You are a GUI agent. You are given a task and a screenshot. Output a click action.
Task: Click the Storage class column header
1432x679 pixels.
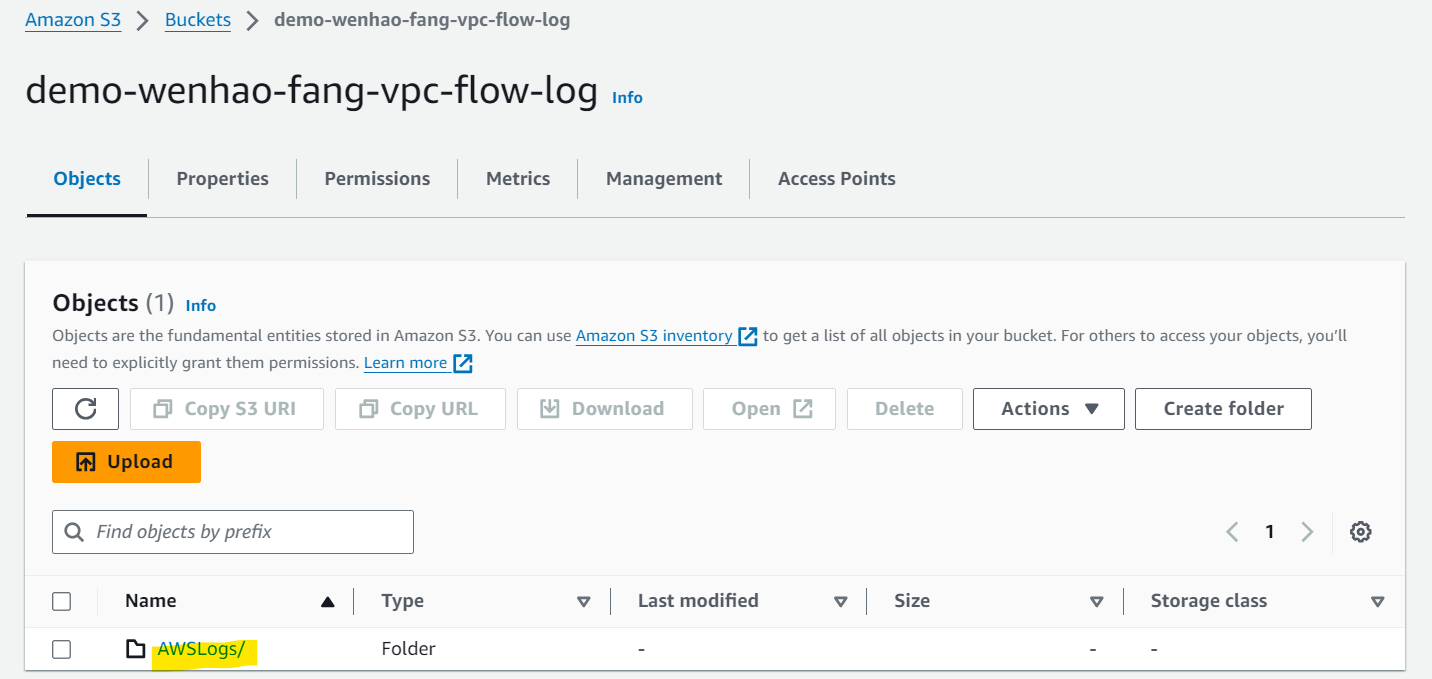(x=1209, y=601)
